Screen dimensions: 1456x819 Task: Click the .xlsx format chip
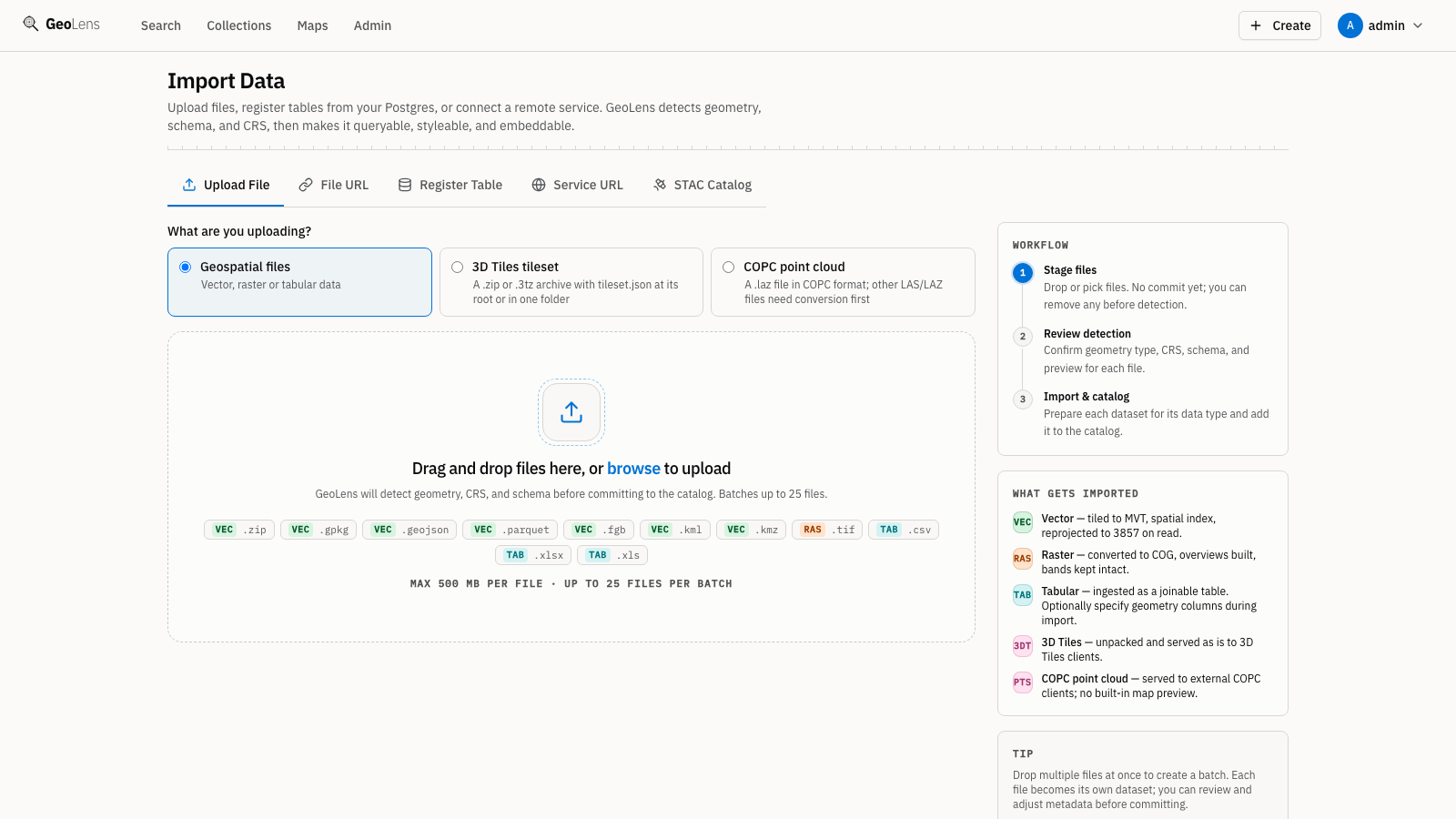(533, 555)
